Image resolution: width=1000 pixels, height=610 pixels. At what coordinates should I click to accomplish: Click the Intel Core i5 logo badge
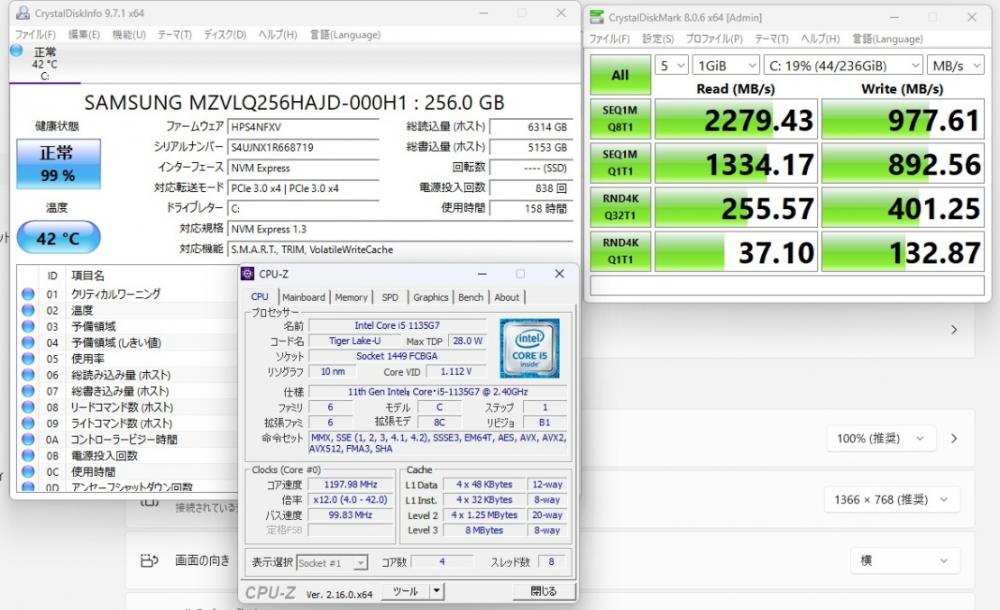coord(529,348)
